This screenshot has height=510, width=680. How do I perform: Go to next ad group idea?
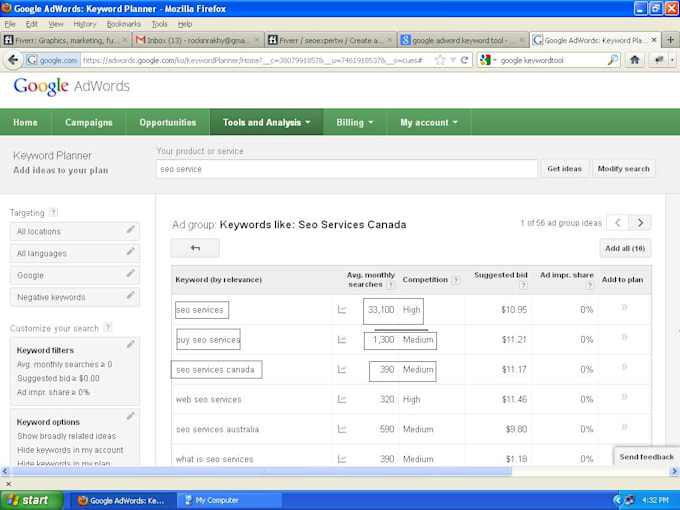[x=640, y=222]
